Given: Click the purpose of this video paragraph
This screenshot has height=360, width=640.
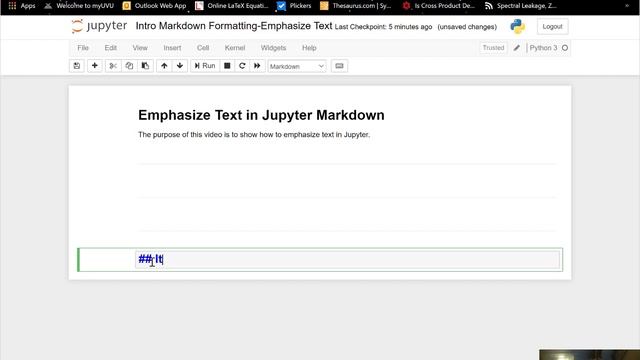Looking at the screenshot, I should (x=254, y=135).
